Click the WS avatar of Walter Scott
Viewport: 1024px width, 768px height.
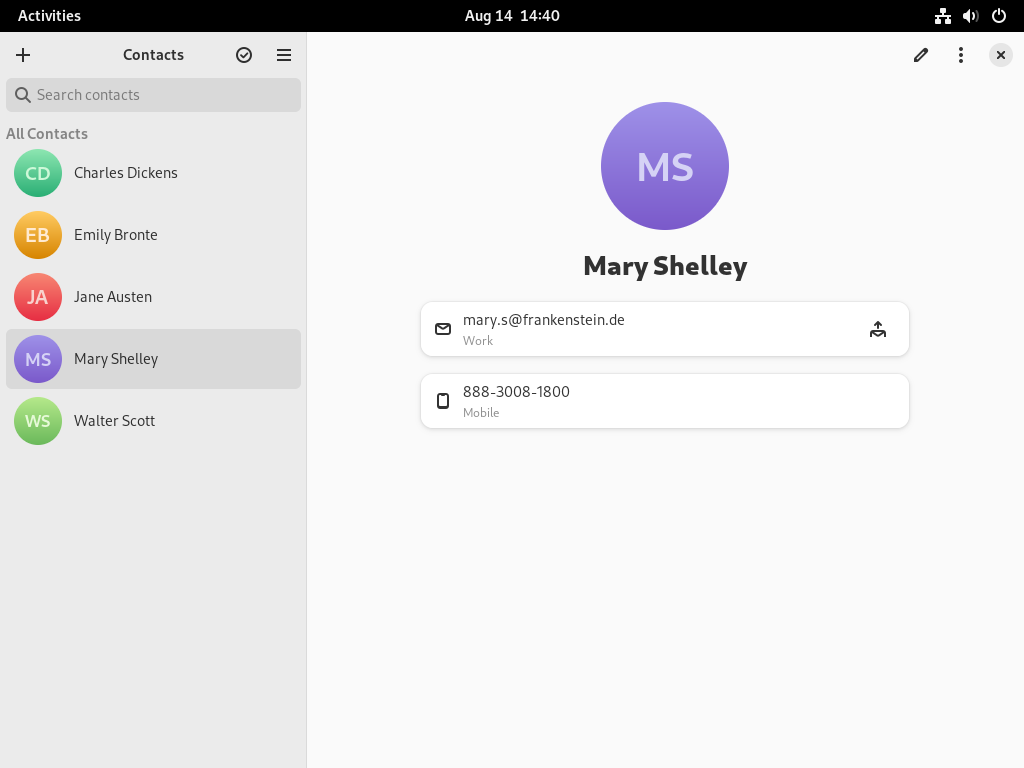(x=38, y=421)
